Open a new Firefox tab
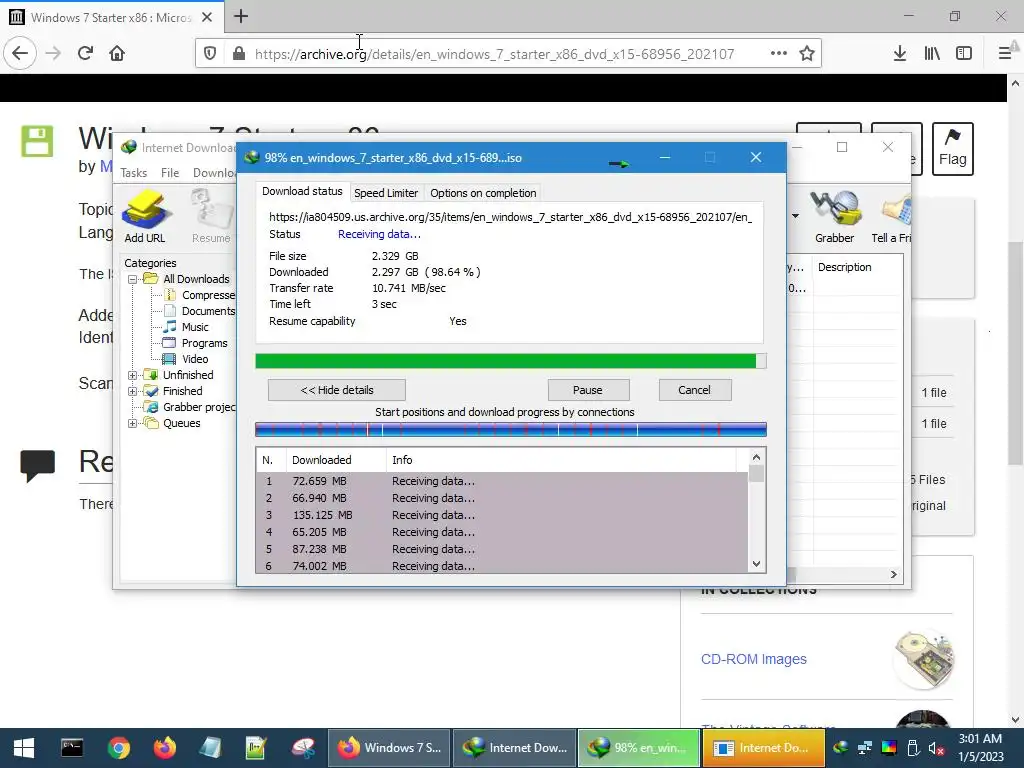The width and height of the screenshot is (1024, 768). point(241,16)
